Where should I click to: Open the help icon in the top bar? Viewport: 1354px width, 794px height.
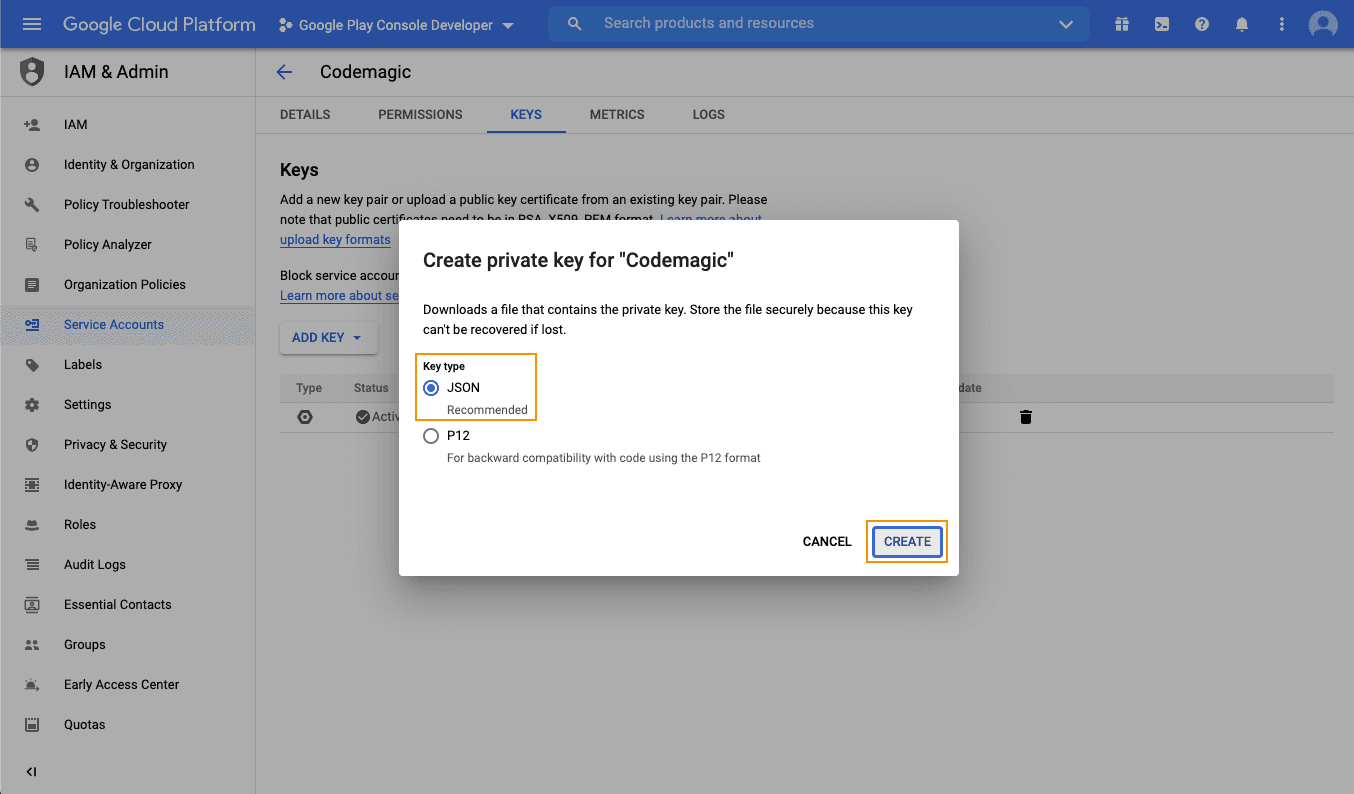(x=1201, y=24)
